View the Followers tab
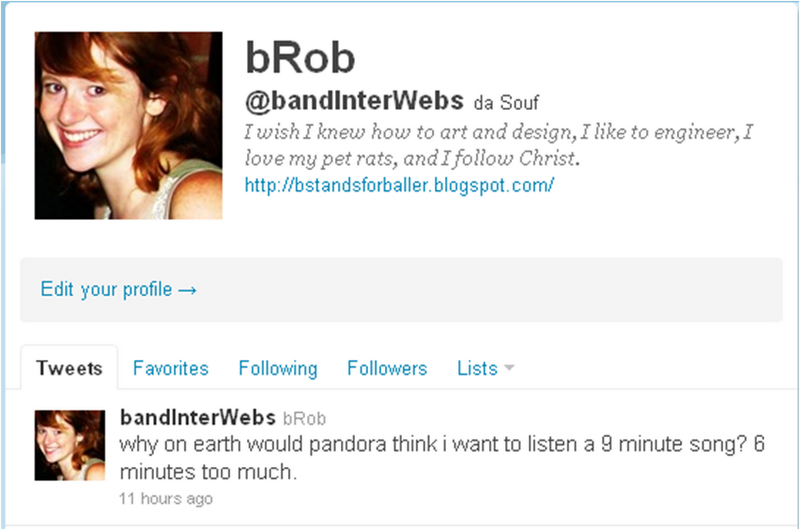This screenshot has width=800, height=530. 387,368
